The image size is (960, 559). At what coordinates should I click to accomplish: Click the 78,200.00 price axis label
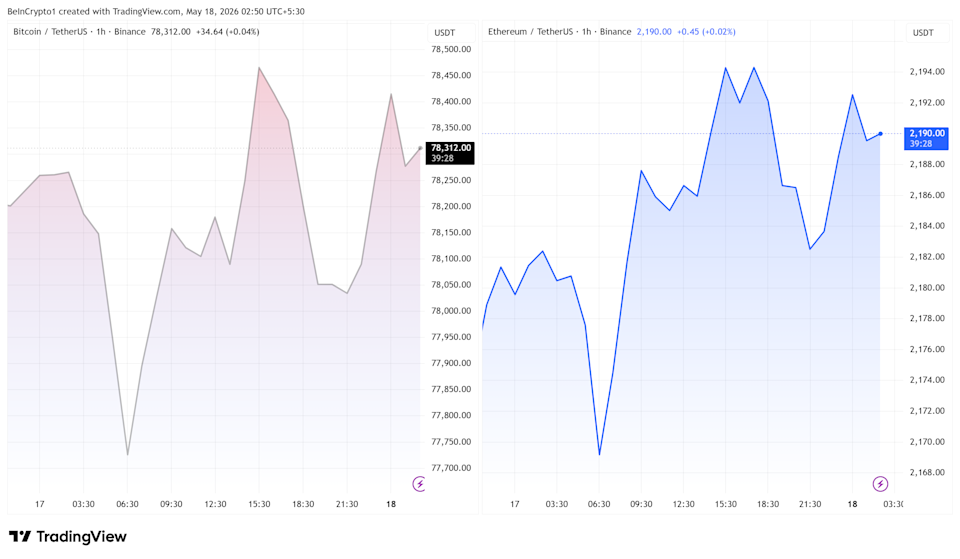[x=451, y=206]
